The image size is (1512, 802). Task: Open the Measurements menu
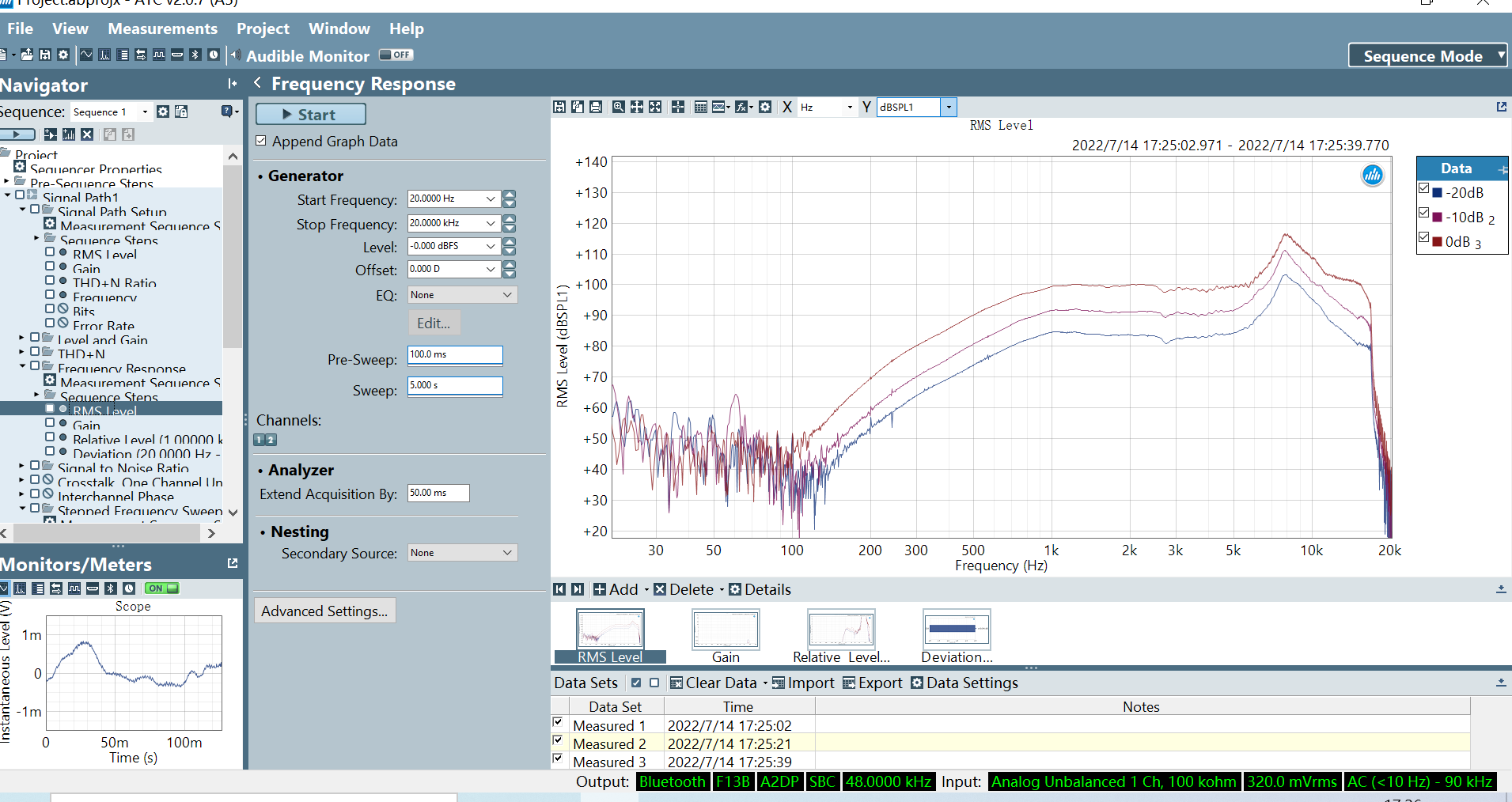[162, 28]
